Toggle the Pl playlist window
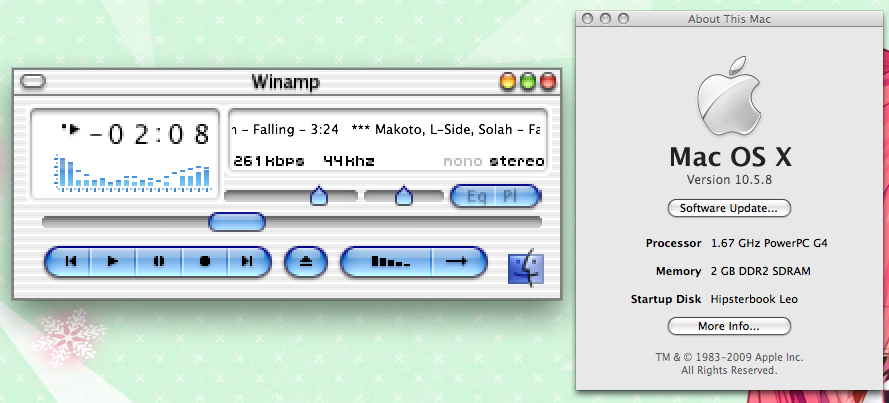Screen dimensions: 889x403 [x=517, y=197]
